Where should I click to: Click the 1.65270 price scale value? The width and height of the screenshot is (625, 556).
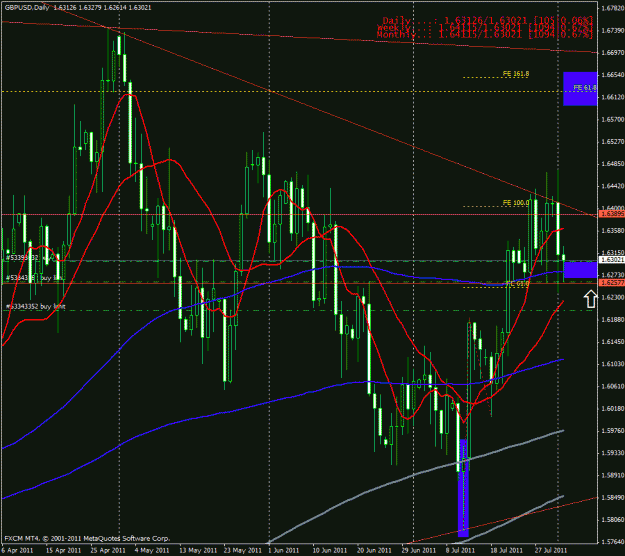coord(612,141)
